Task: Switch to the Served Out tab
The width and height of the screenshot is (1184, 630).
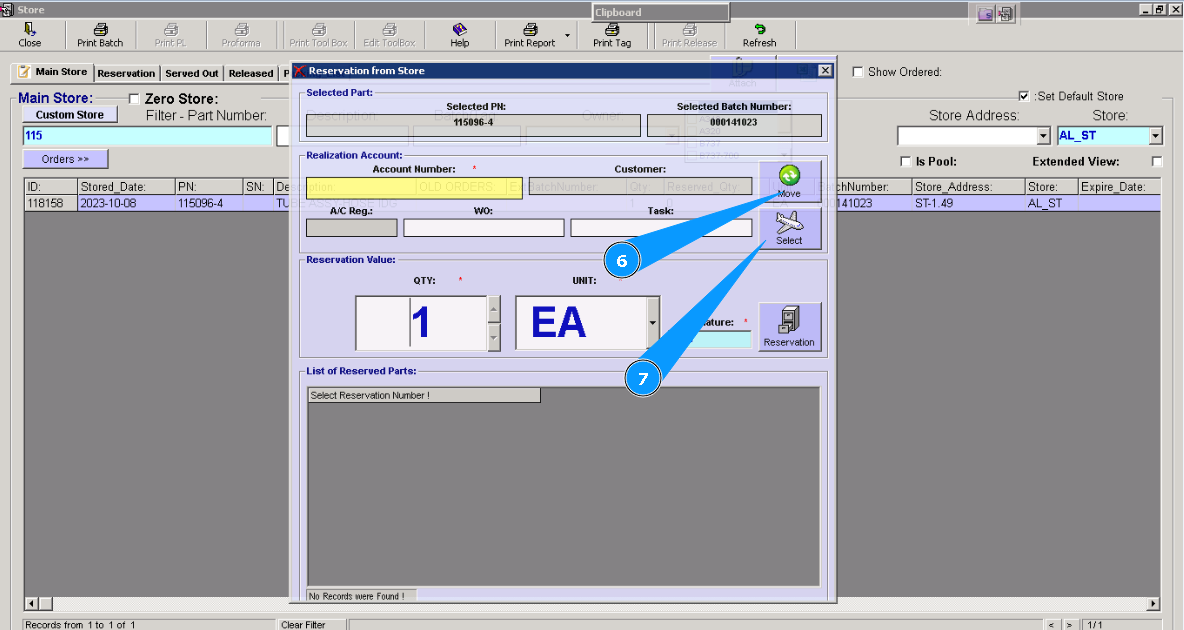Action: click(x=191, y=73)
